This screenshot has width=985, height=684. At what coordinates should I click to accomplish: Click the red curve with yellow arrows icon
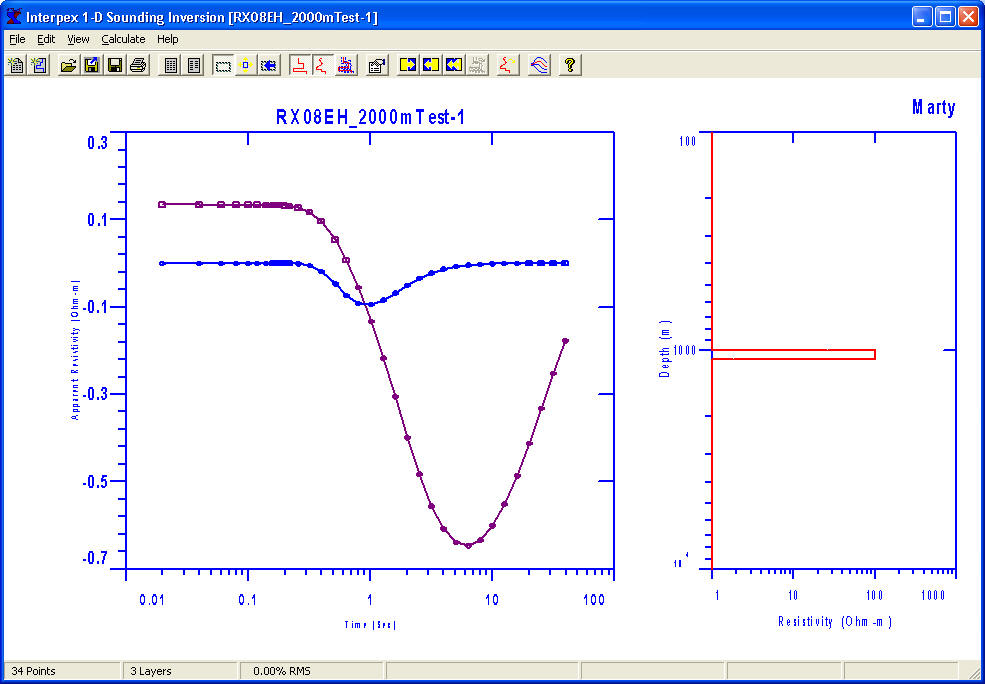click(508, 65)
